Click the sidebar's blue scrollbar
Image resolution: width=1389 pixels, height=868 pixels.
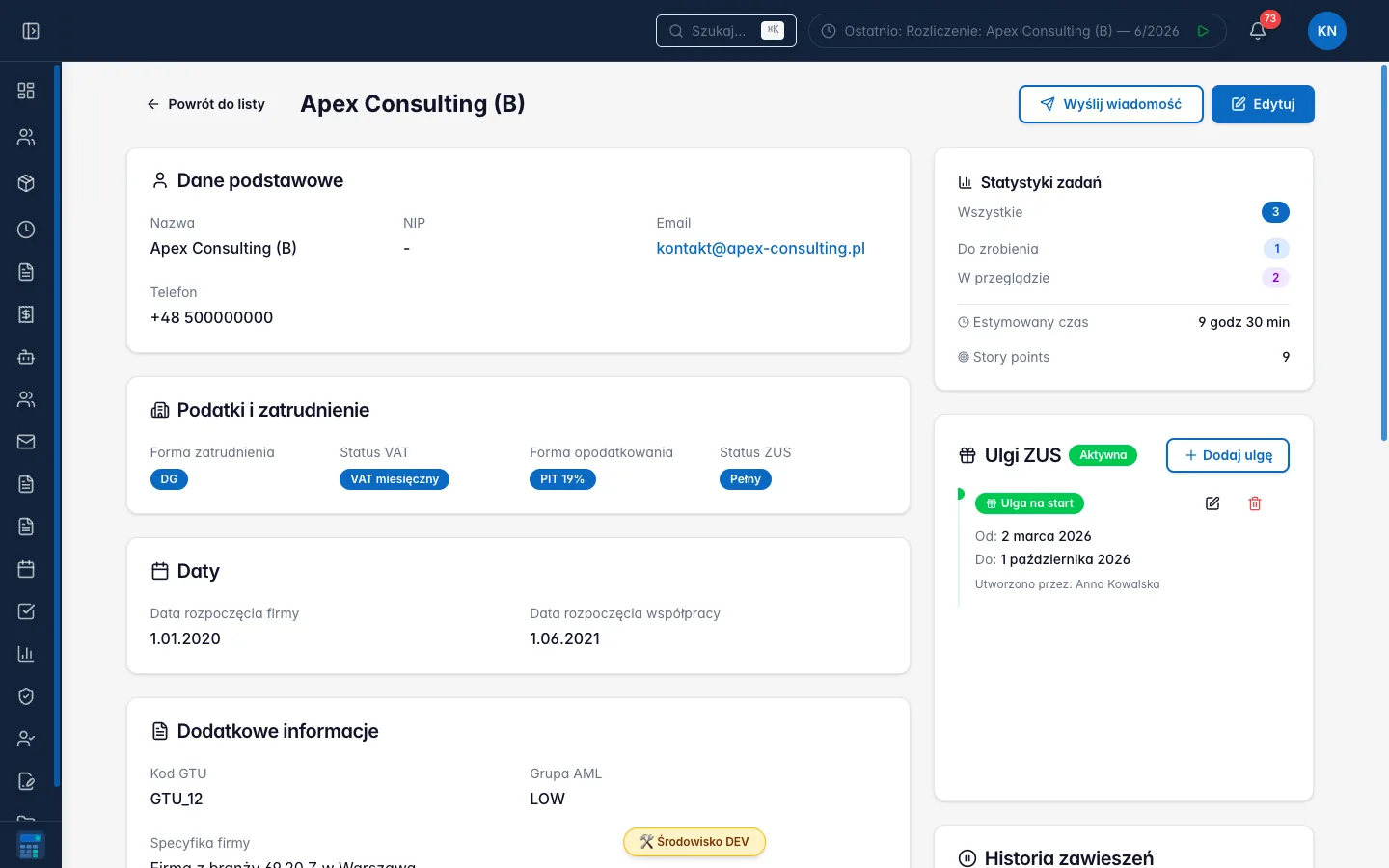(57, 424)
